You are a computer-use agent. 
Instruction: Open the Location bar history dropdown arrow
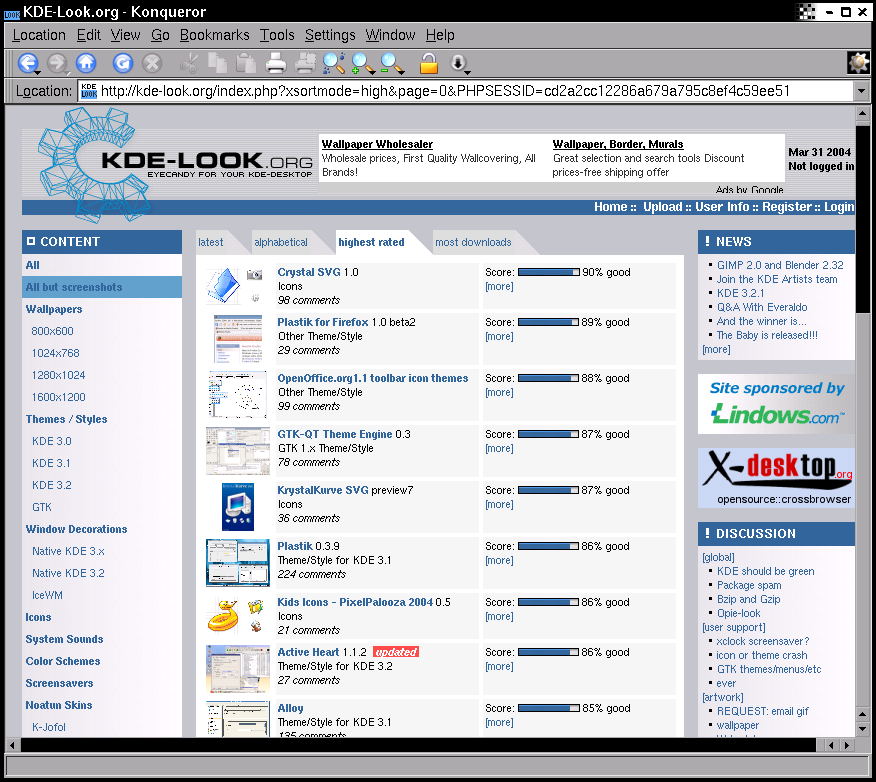coord(861,91)
